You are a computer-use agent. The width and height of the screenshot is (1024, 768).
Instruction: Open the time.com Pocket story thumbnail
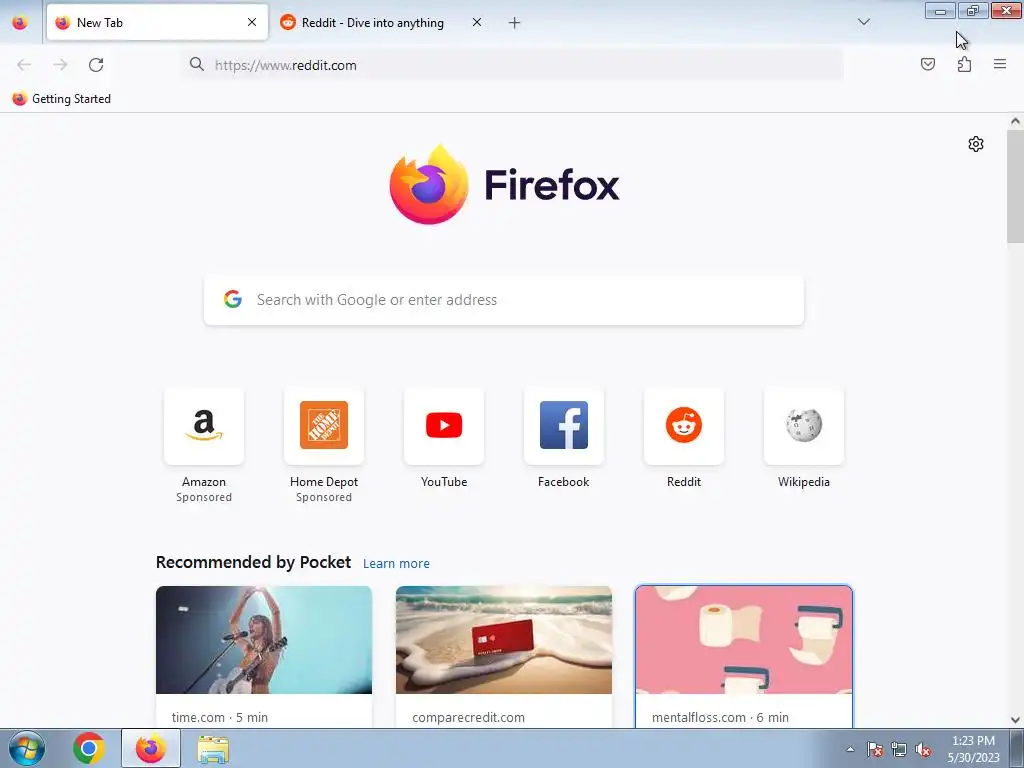pyautogui.click(x=264, y=640)
